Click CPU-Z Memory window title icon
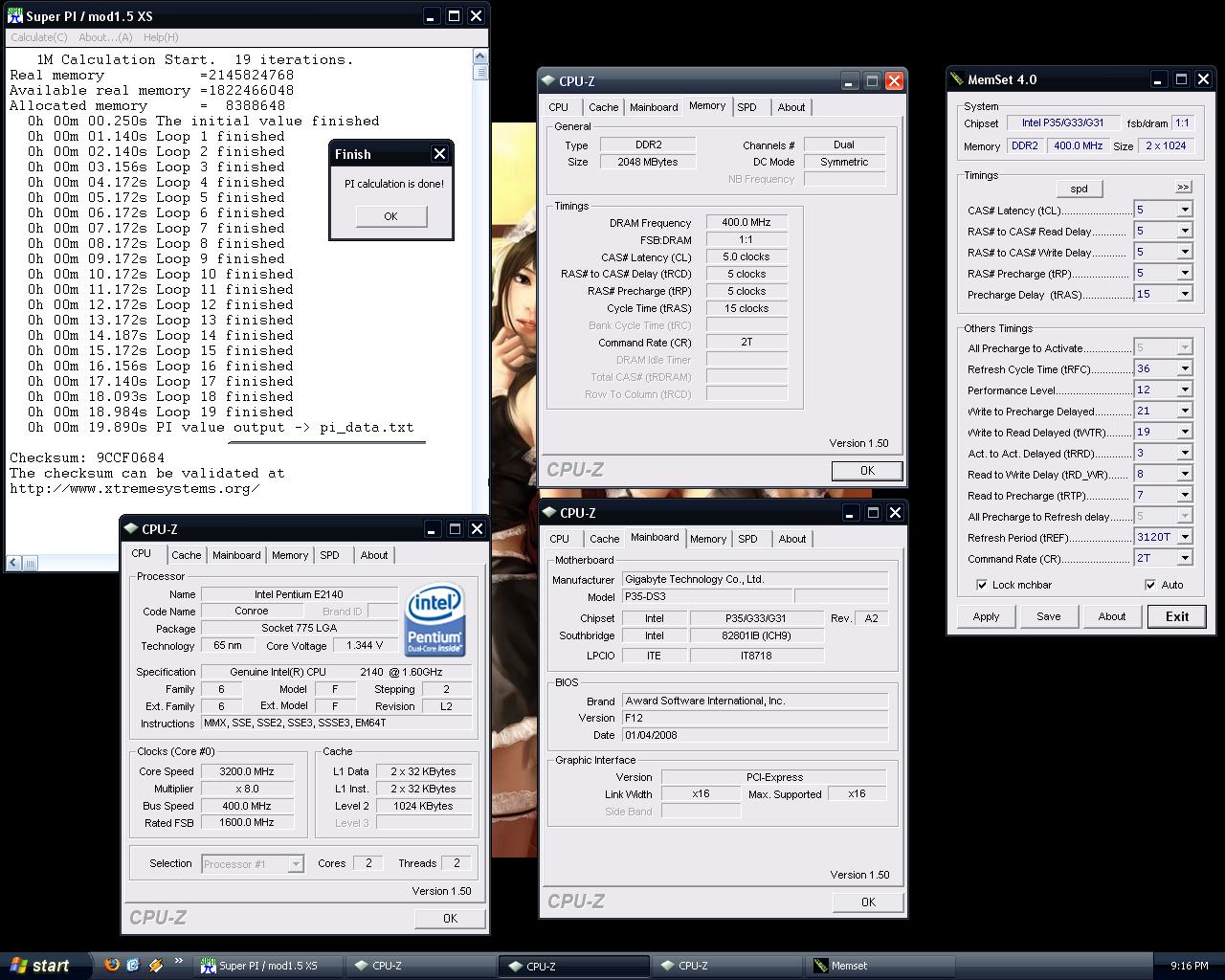Screen dimensions: 1225x980 tap(547, 81)
